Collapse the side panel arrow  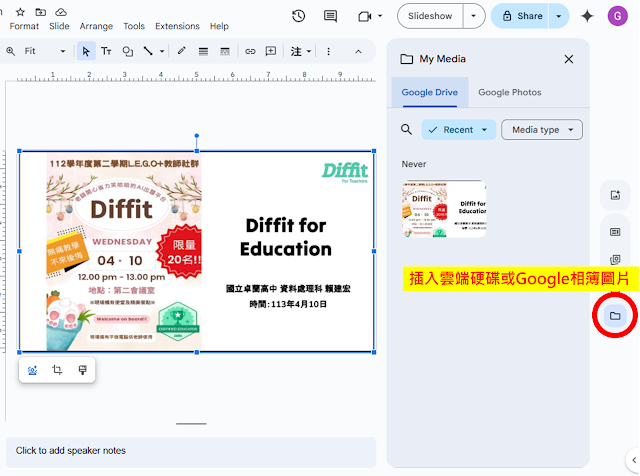coord(634,460)
